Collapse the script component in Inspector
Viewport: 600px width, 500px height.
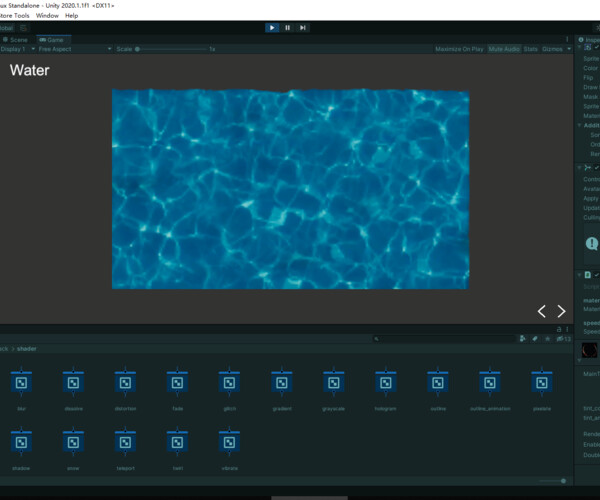579,275
